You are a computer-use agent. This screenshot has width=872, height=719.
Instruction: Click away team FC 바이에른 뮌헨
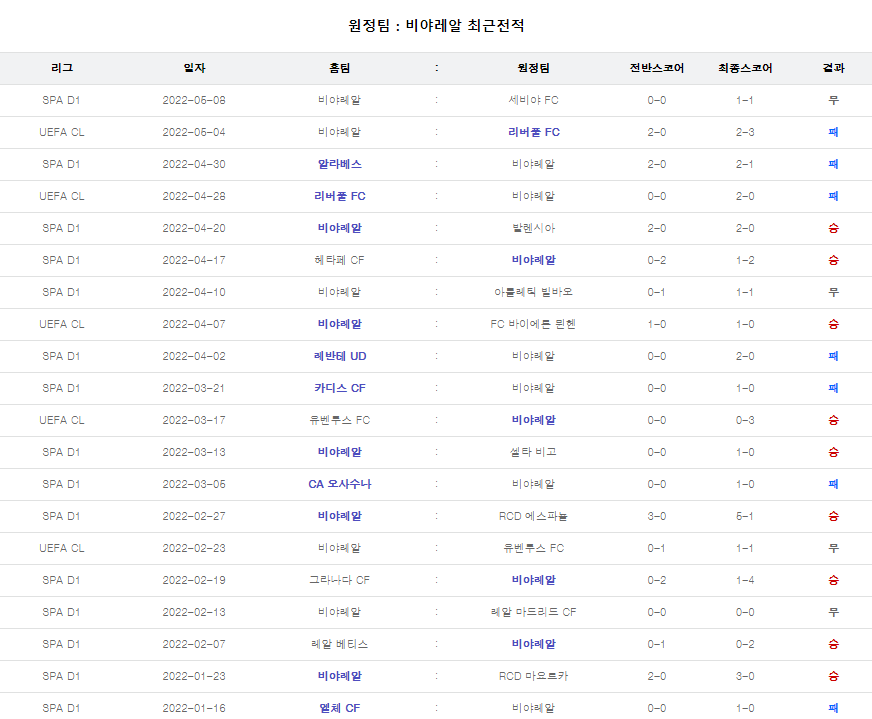[533, 324]
